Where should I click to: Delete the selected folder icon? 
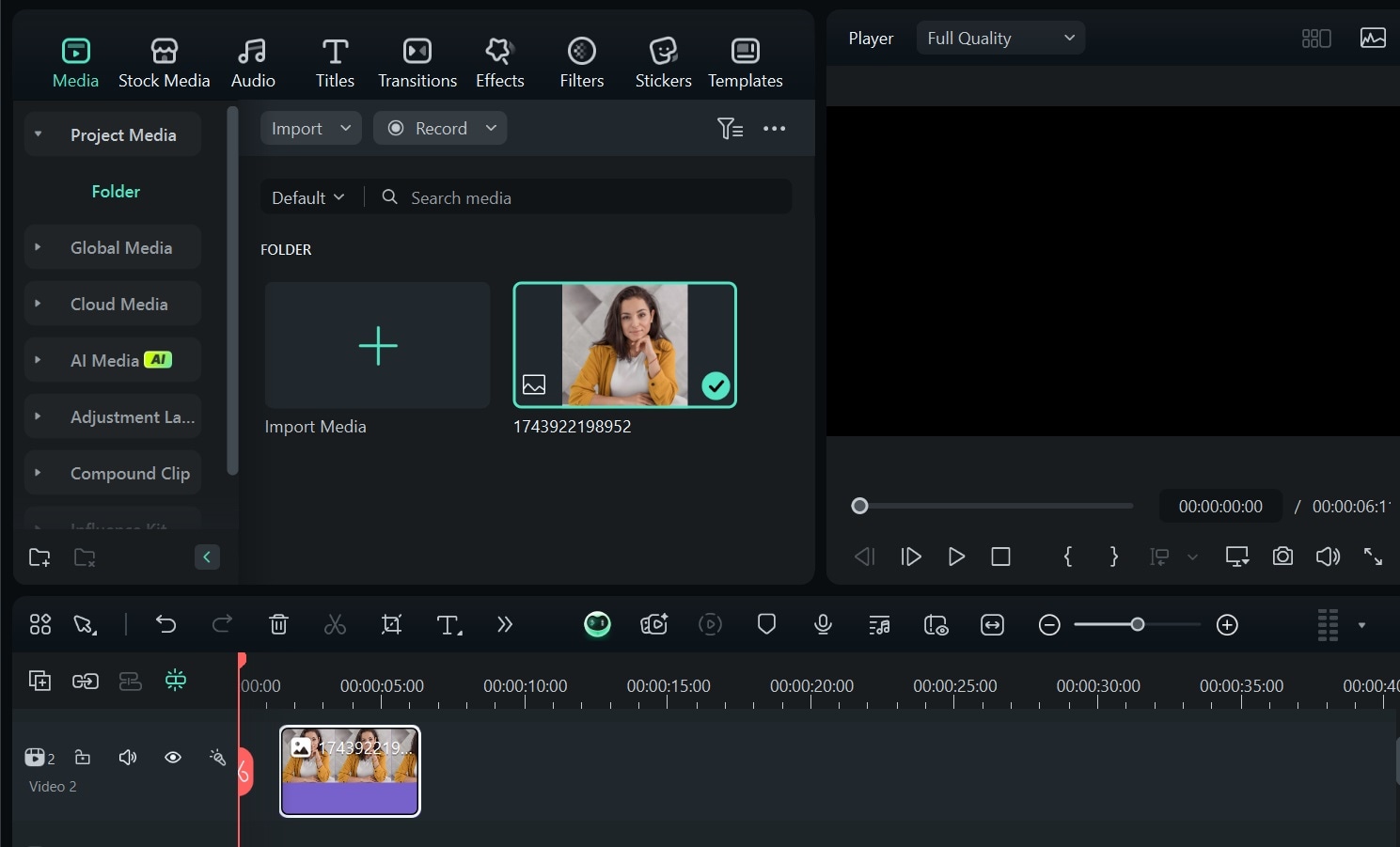pos(85,557)
